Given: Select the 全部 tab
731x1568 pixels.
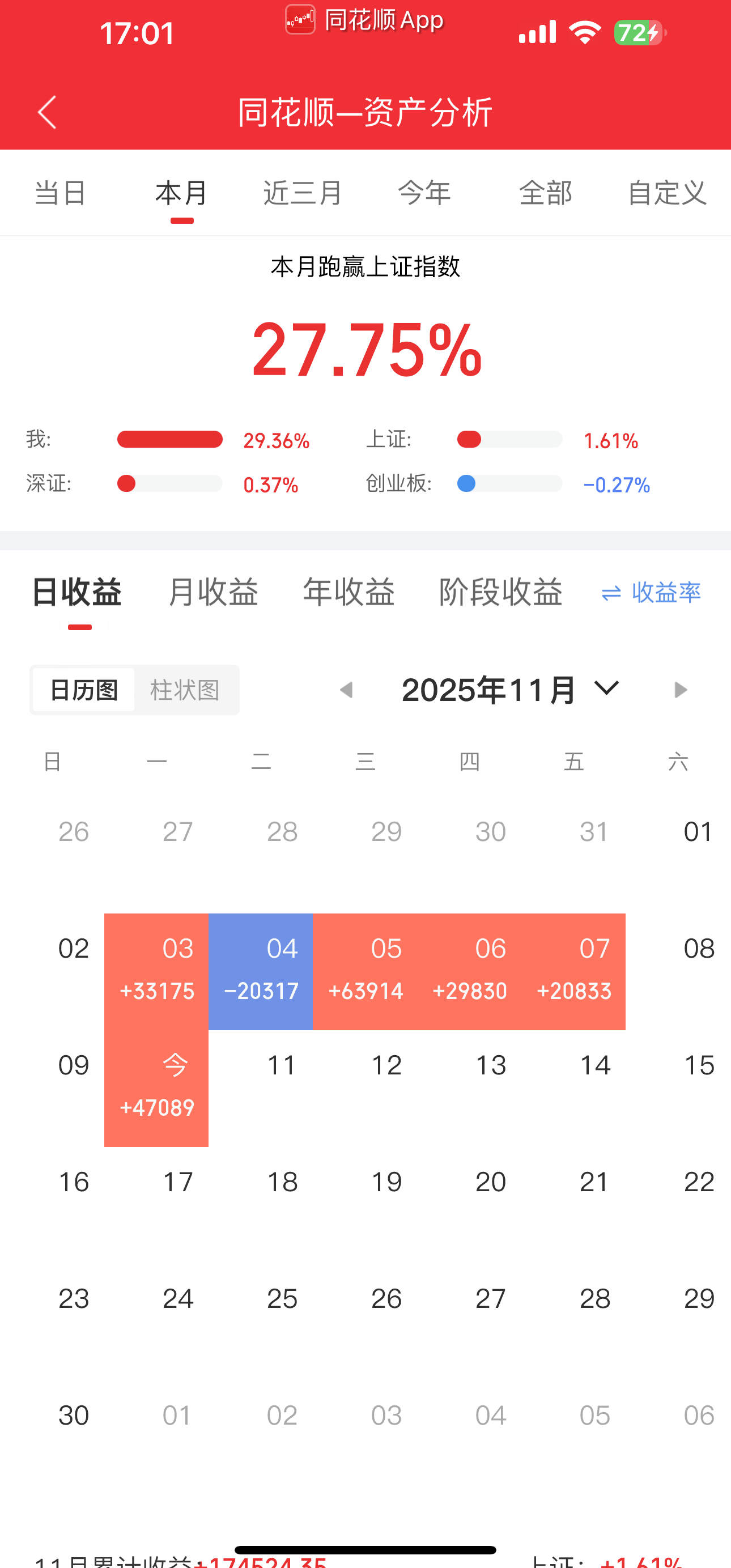Looking at the screenshot, I should (545, 193).
